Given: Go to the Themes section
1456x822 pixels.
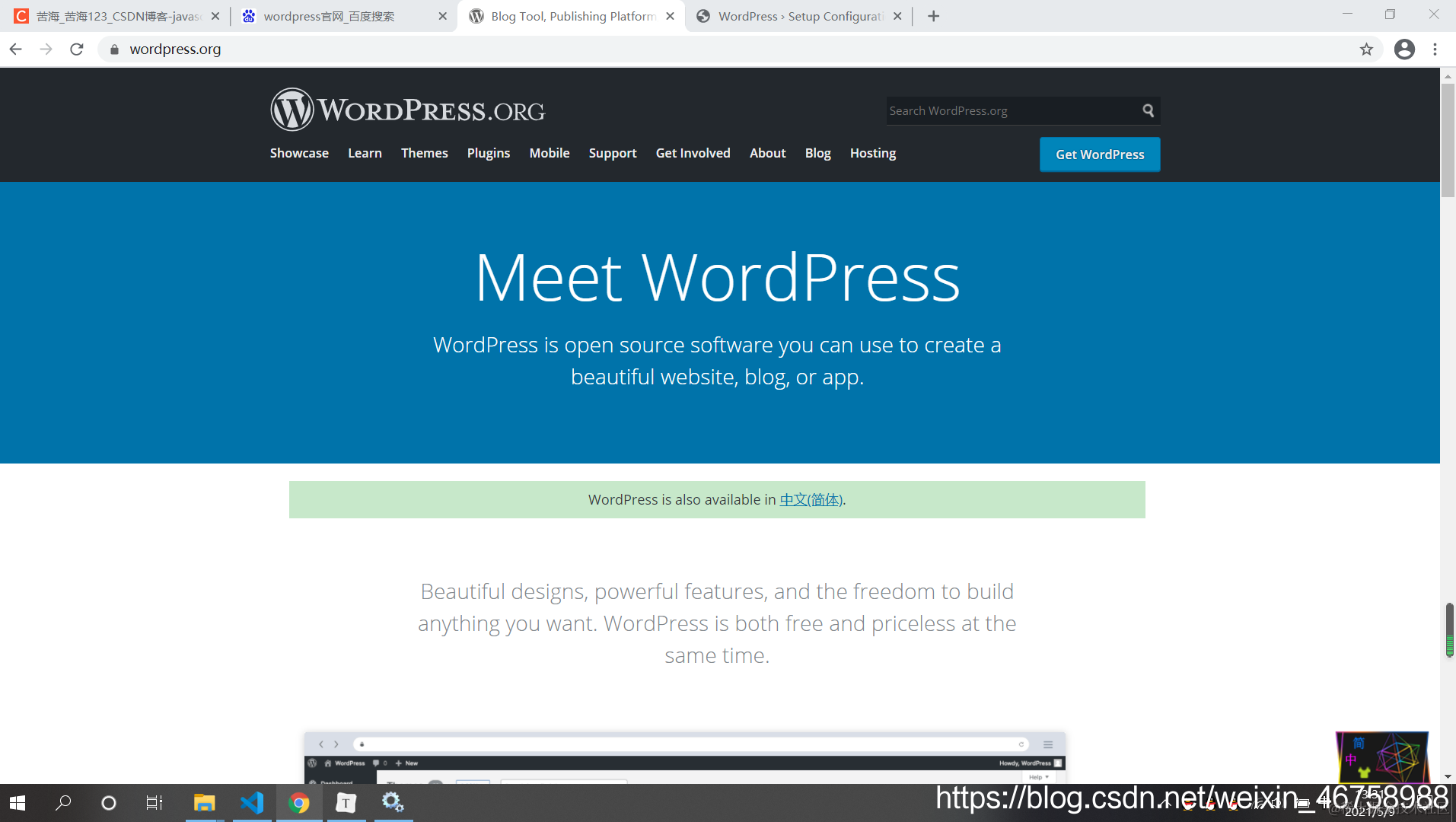Looking at the screenshot, I should 424,153.
